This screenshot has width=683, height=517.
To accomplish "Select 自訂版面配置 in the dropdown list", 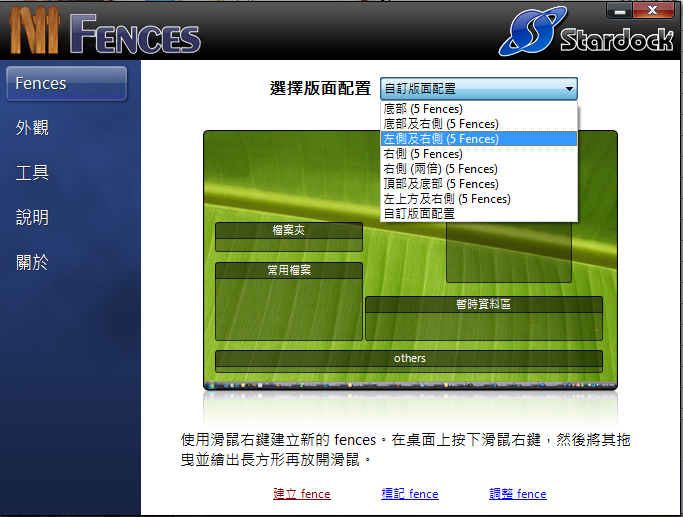I will [479, 213].
